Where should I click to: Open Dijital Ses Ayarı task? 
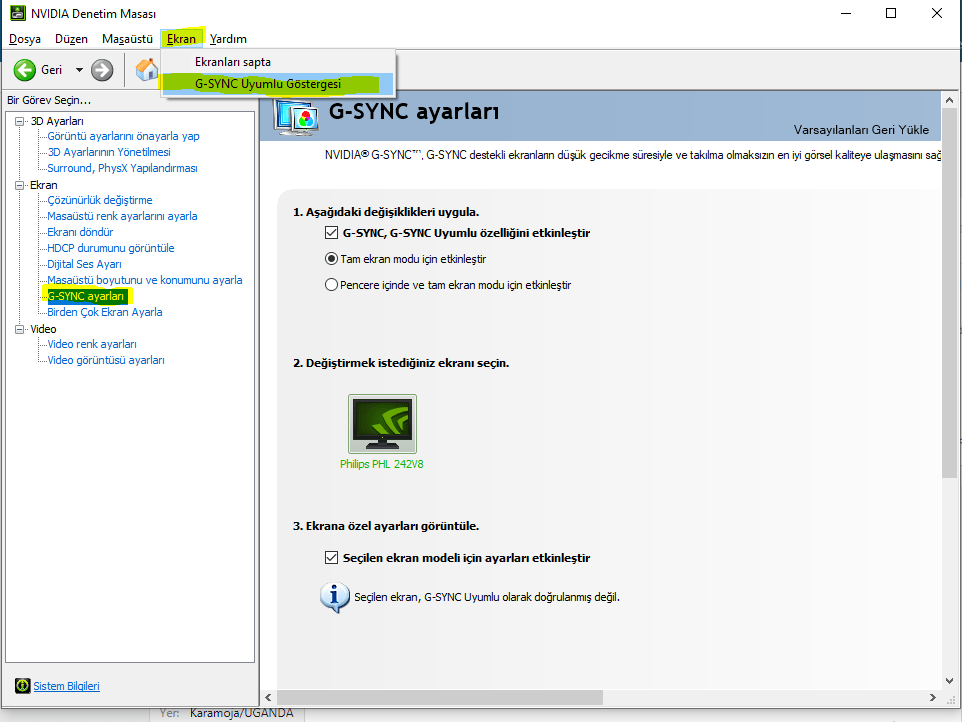[85, 264]
